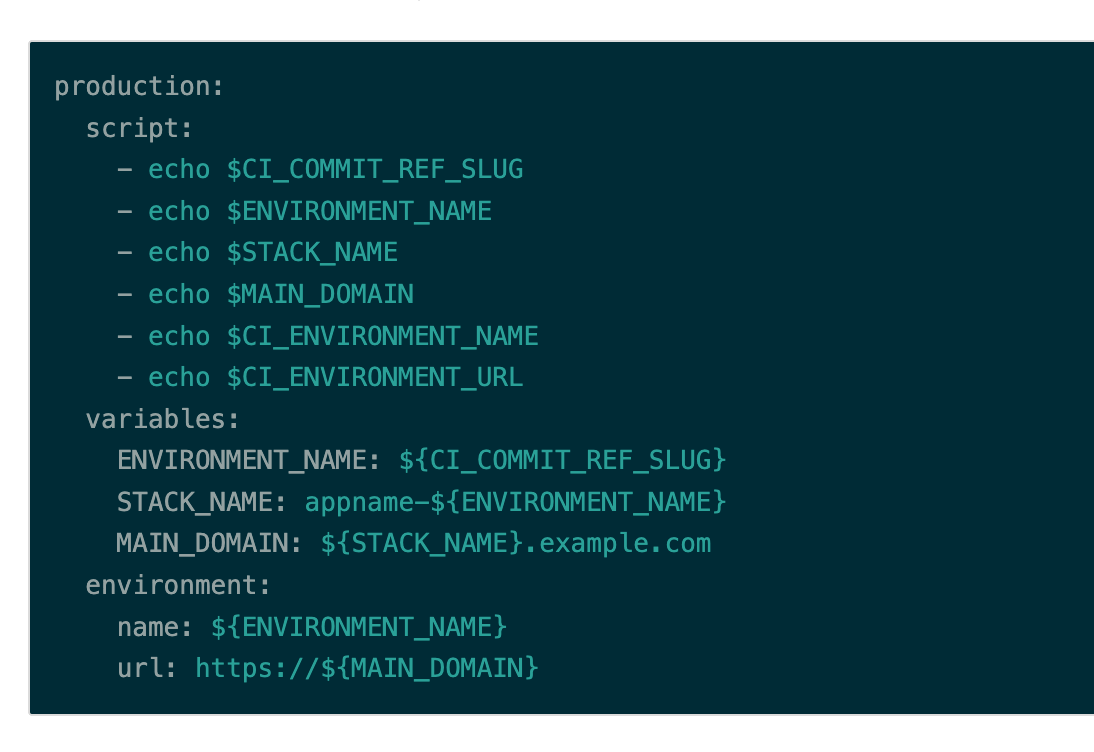This screenshot has width=1094, height=752.
Task: Click the 'environment:' key
Action: coord(178,585)
